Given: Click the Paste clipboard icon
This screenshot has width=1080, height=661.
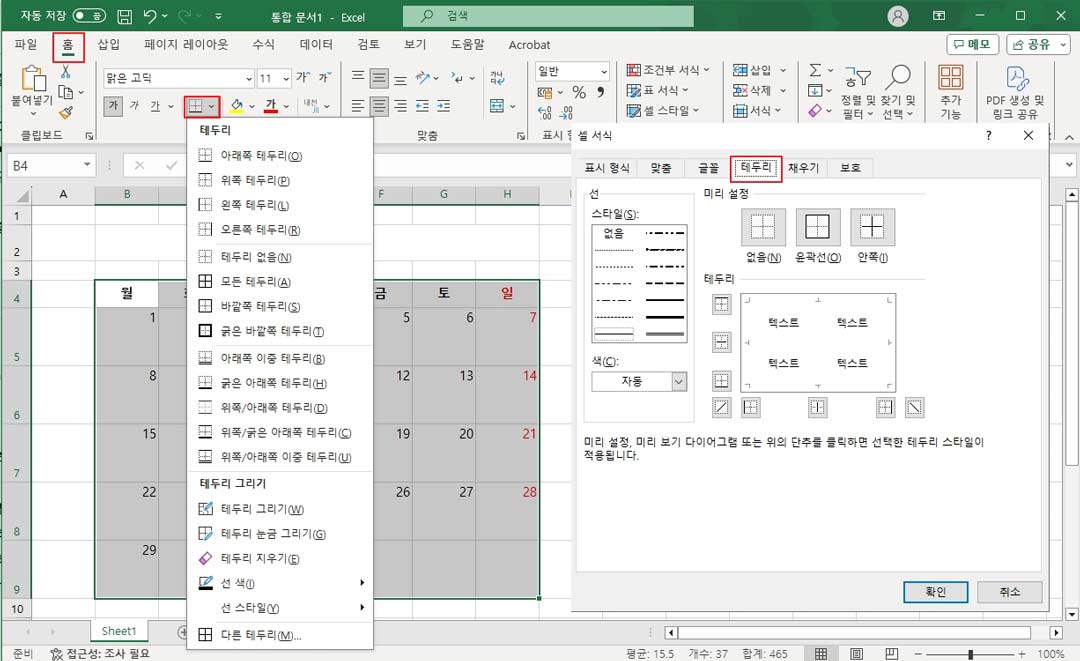Looking at the screenshot, I should tap(32, 78).
